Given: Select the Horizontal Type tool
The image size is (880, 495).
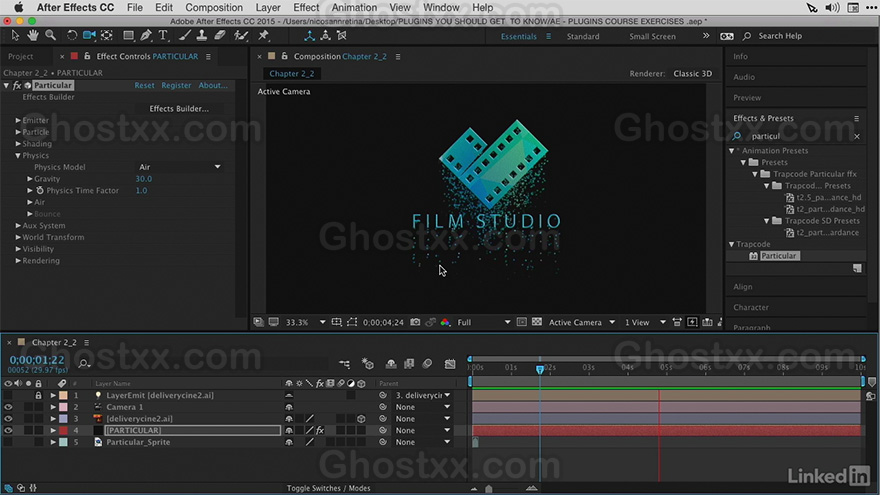Looking at the screenshot, I should point(163,35).
